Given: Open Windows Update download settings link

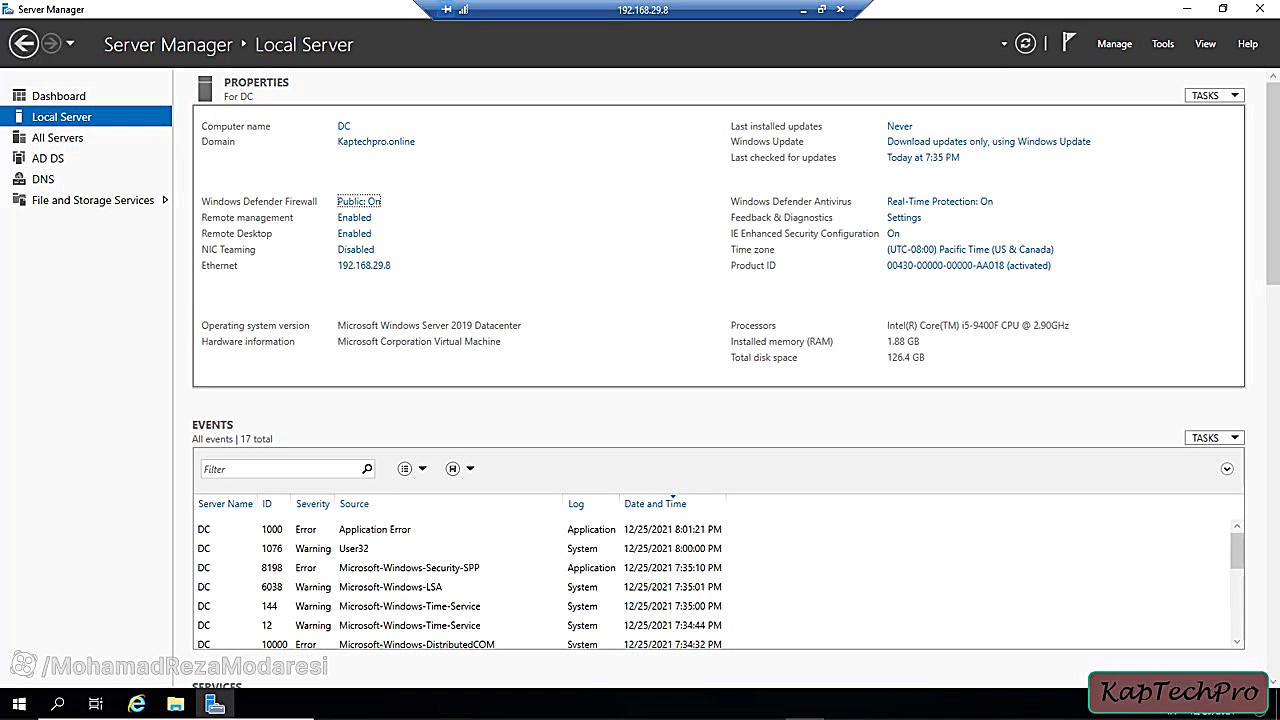Looking at the screenshot, I should click(x=989, y=141).
